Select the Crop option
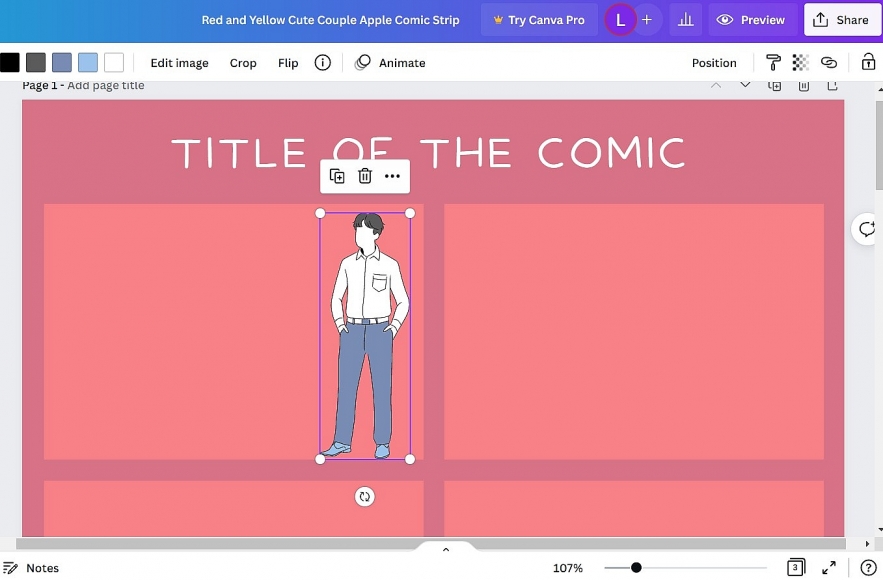The image size is (883, 580). [243, 63]
